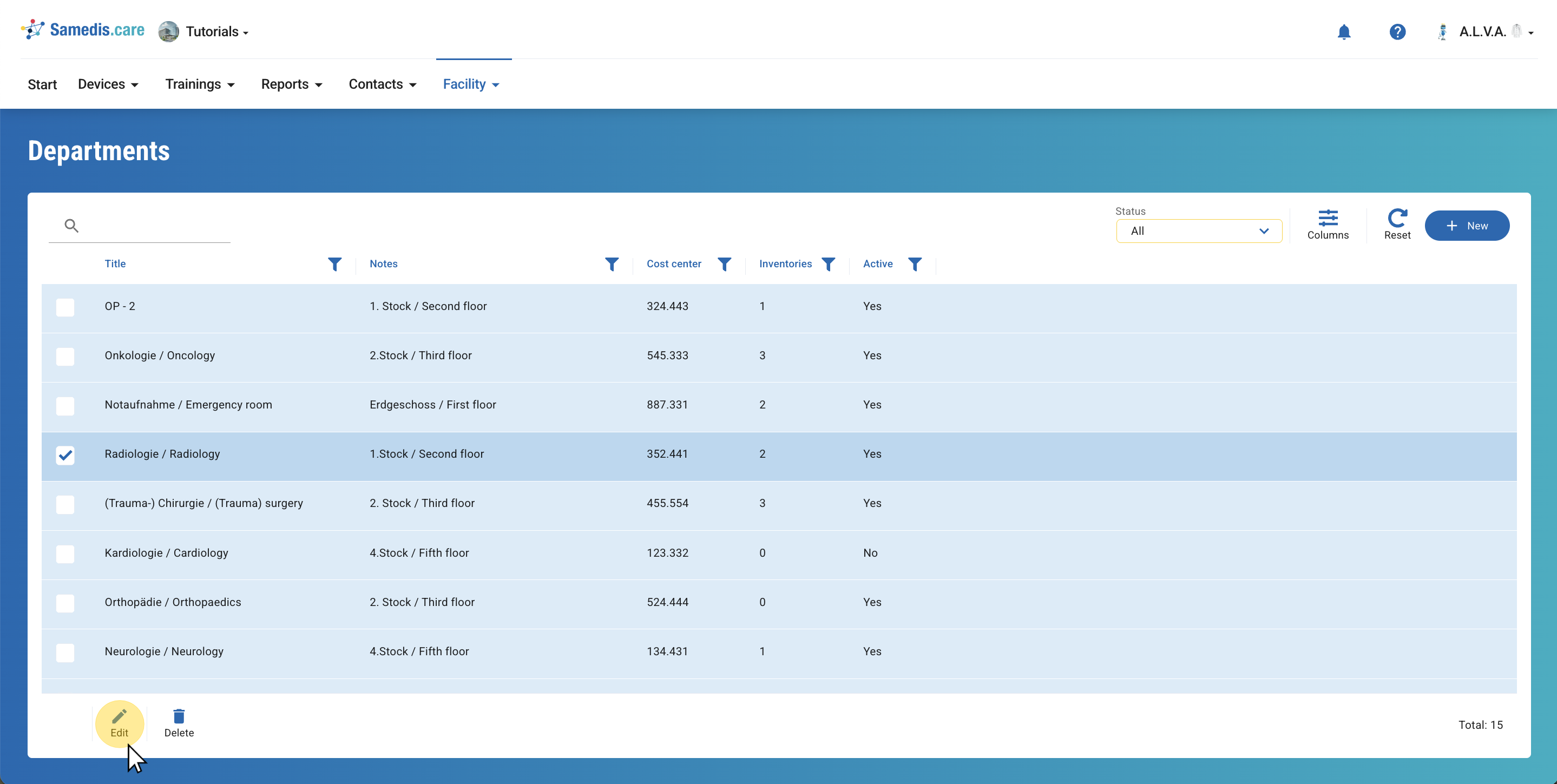Check the OP - 2 row checkbox
This screenshot has width=1557, height=784.
point(65,307)
